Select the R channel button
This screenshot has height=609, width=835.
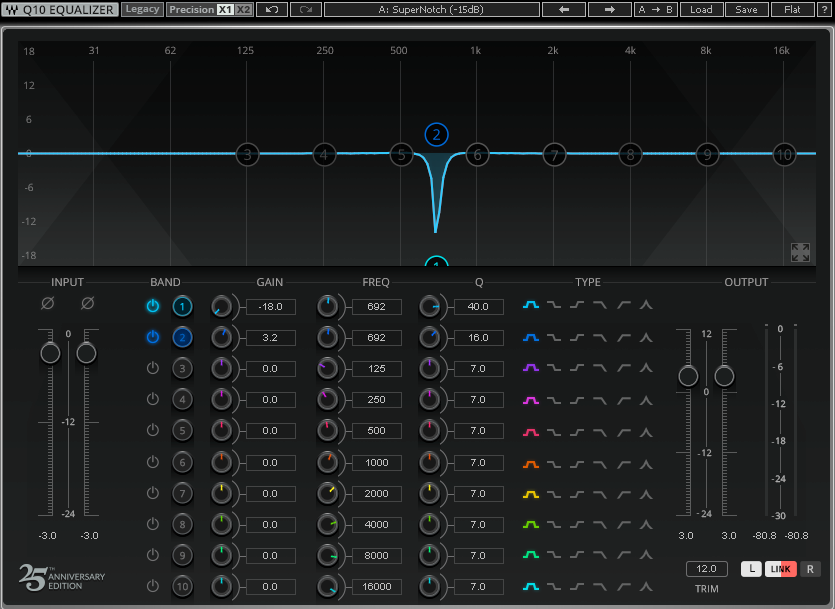810,569
